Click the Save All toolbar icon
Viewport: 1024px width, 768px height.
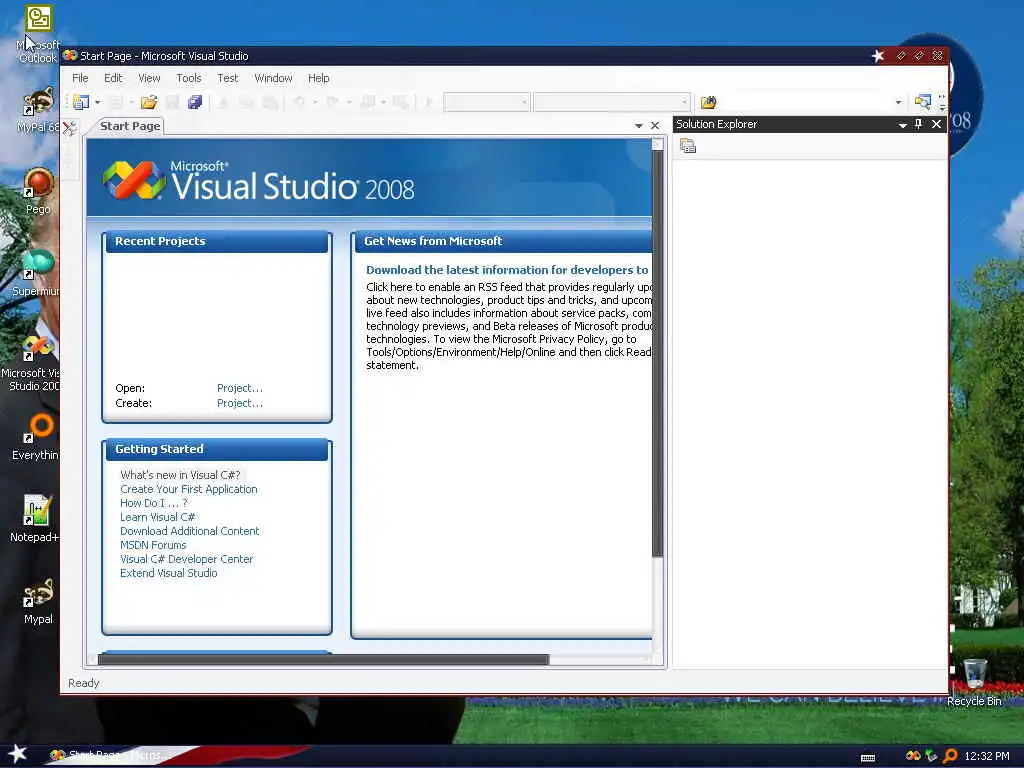coord(195,102)
